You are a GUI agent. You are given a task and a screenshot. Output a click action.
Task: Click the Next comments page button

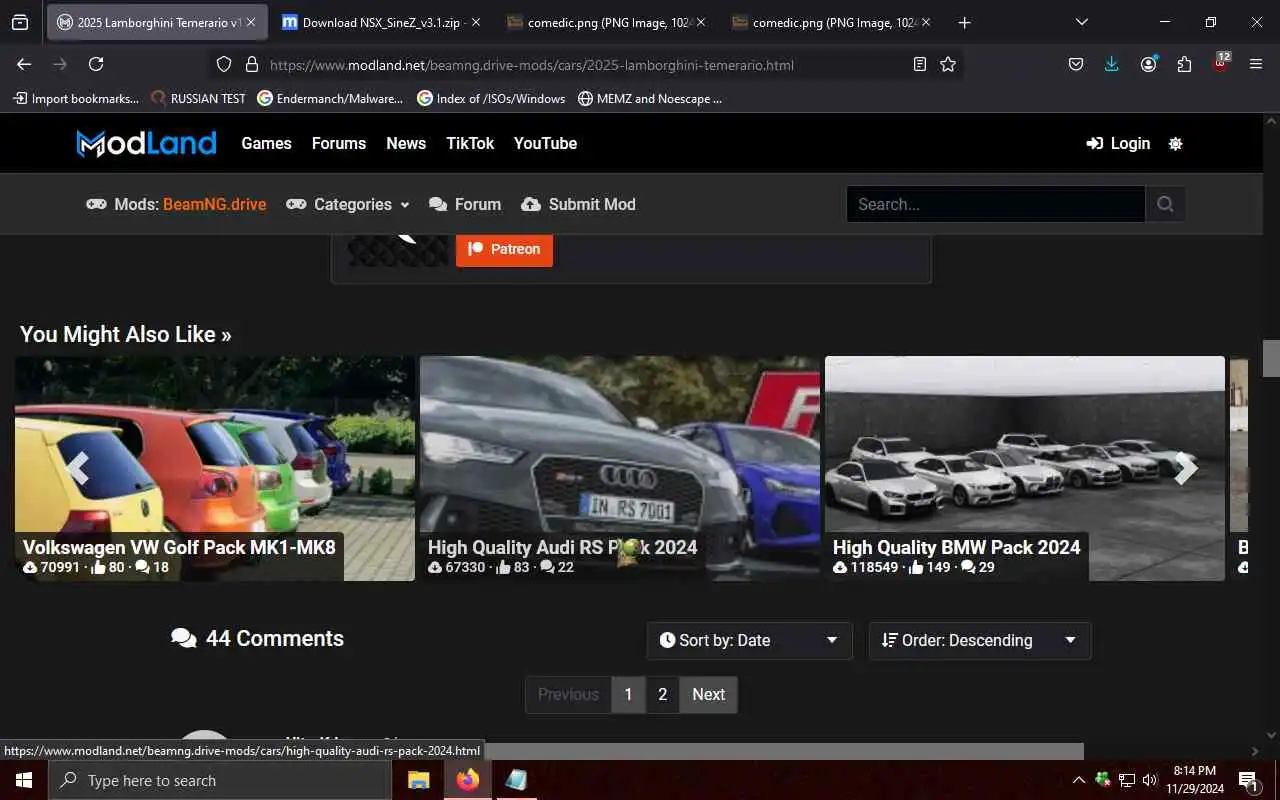[x=708, y=694]
